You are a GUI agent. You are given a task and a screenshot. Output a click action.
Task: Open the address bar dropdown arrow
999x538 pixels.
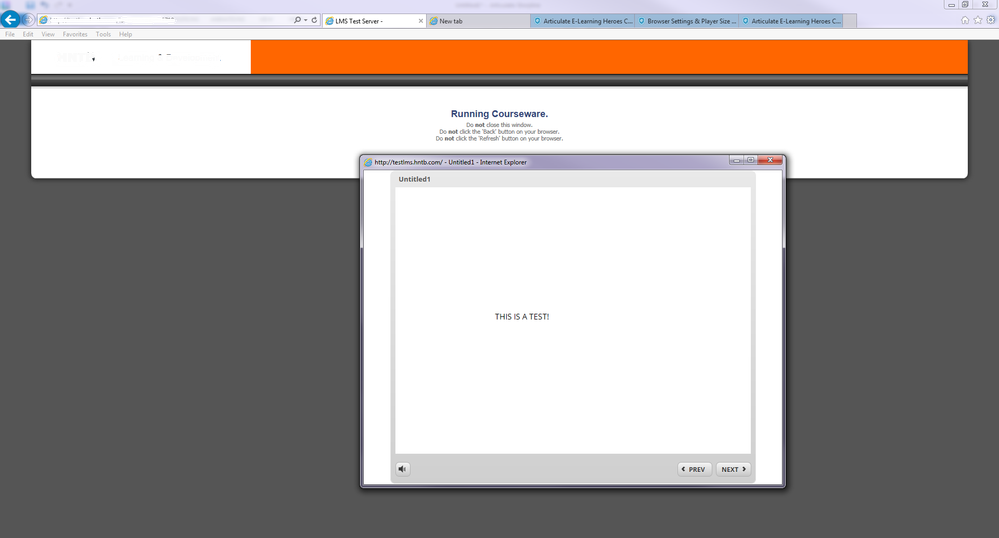point(306,20)
